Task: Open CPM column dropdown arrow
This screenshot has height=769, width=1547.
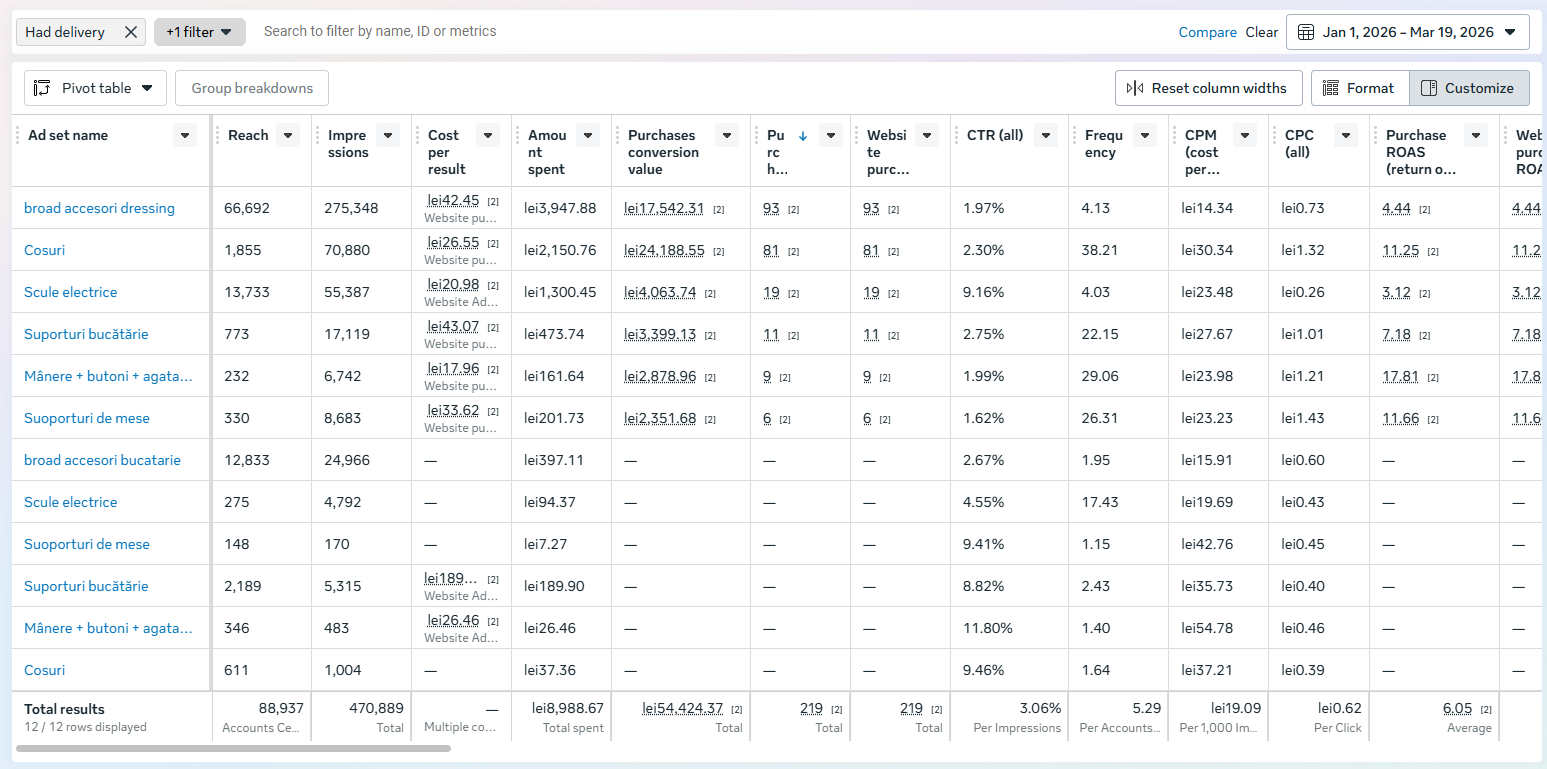Action: tap(1245, 135)
